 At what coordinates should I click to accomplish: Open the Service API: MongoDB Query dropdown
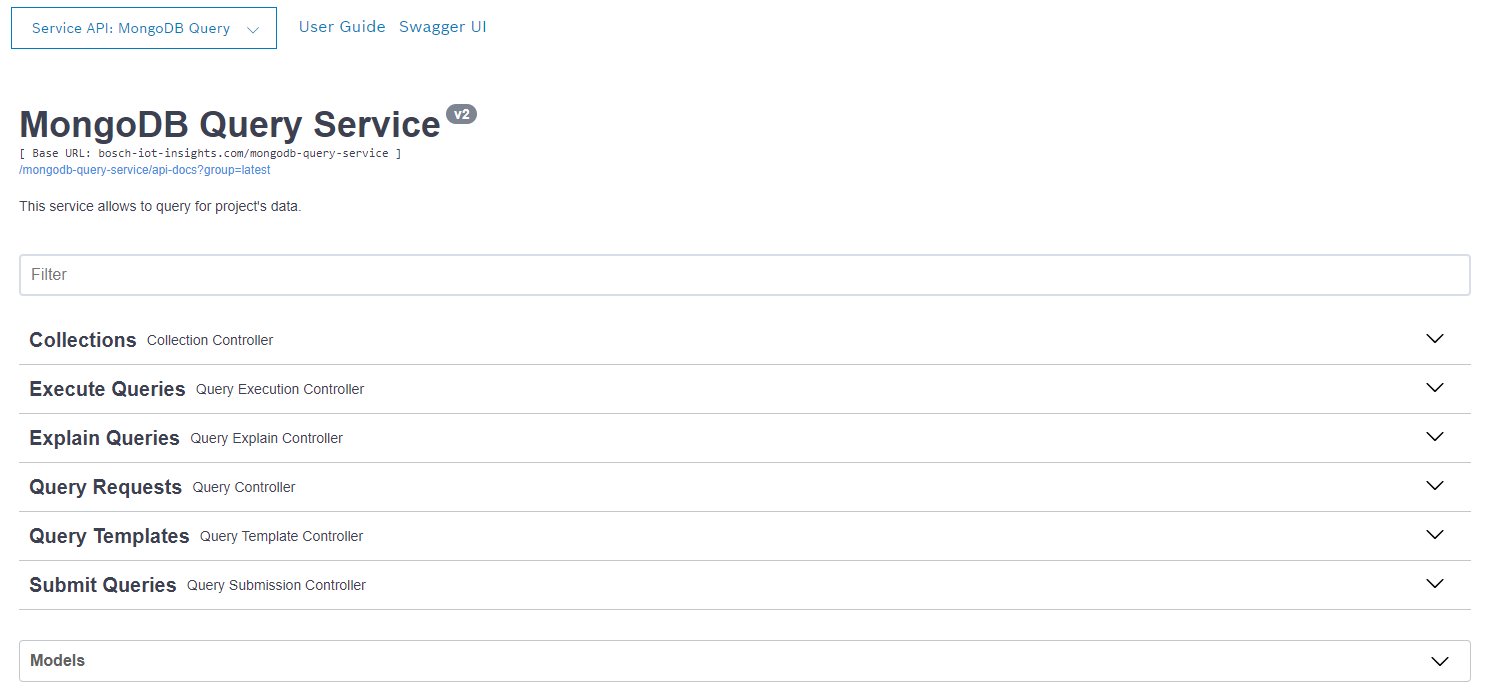coord(144,29)
